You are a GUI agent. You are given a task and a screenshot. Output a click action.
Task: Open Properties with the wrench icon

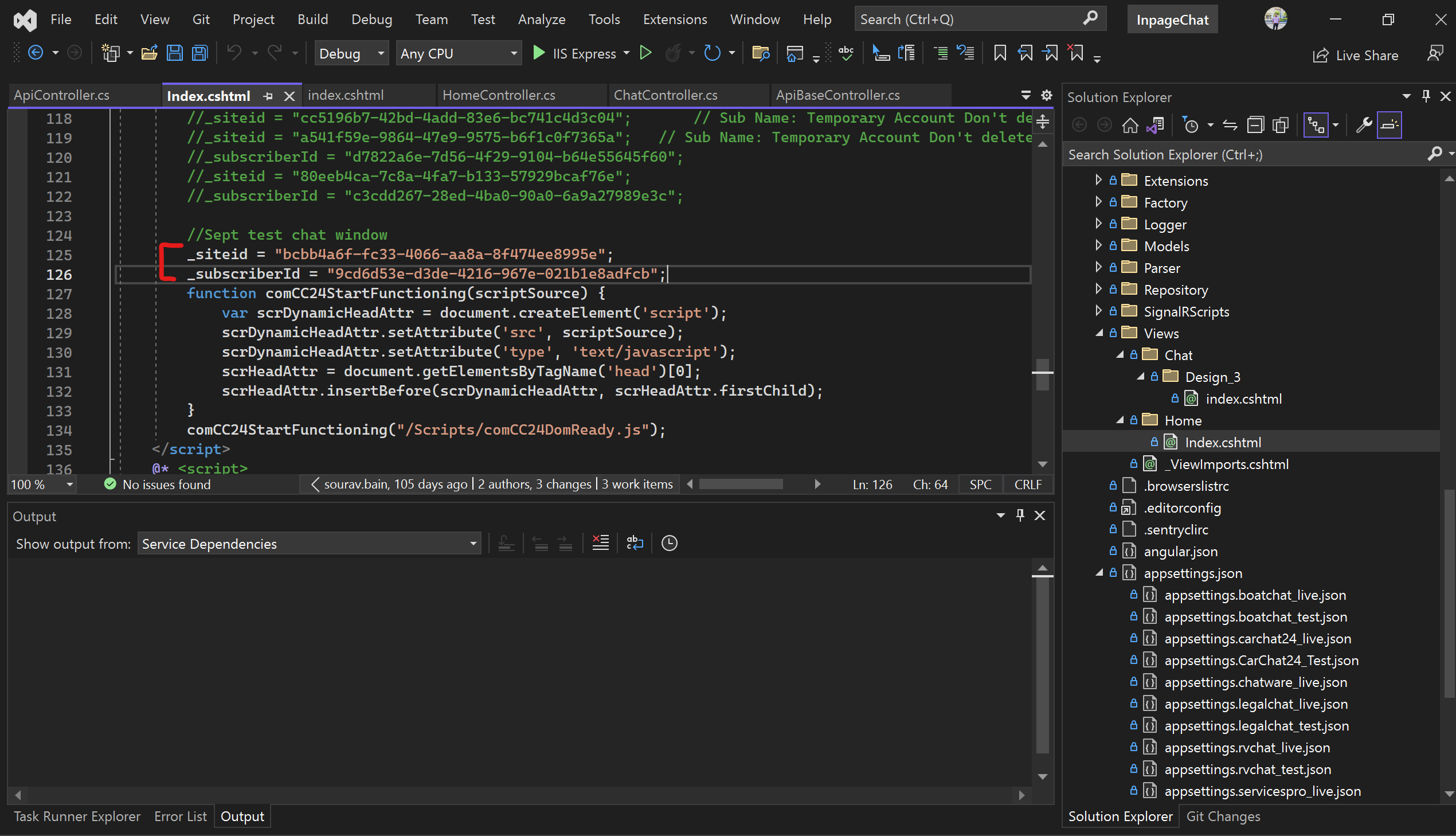pos(1364,124)
